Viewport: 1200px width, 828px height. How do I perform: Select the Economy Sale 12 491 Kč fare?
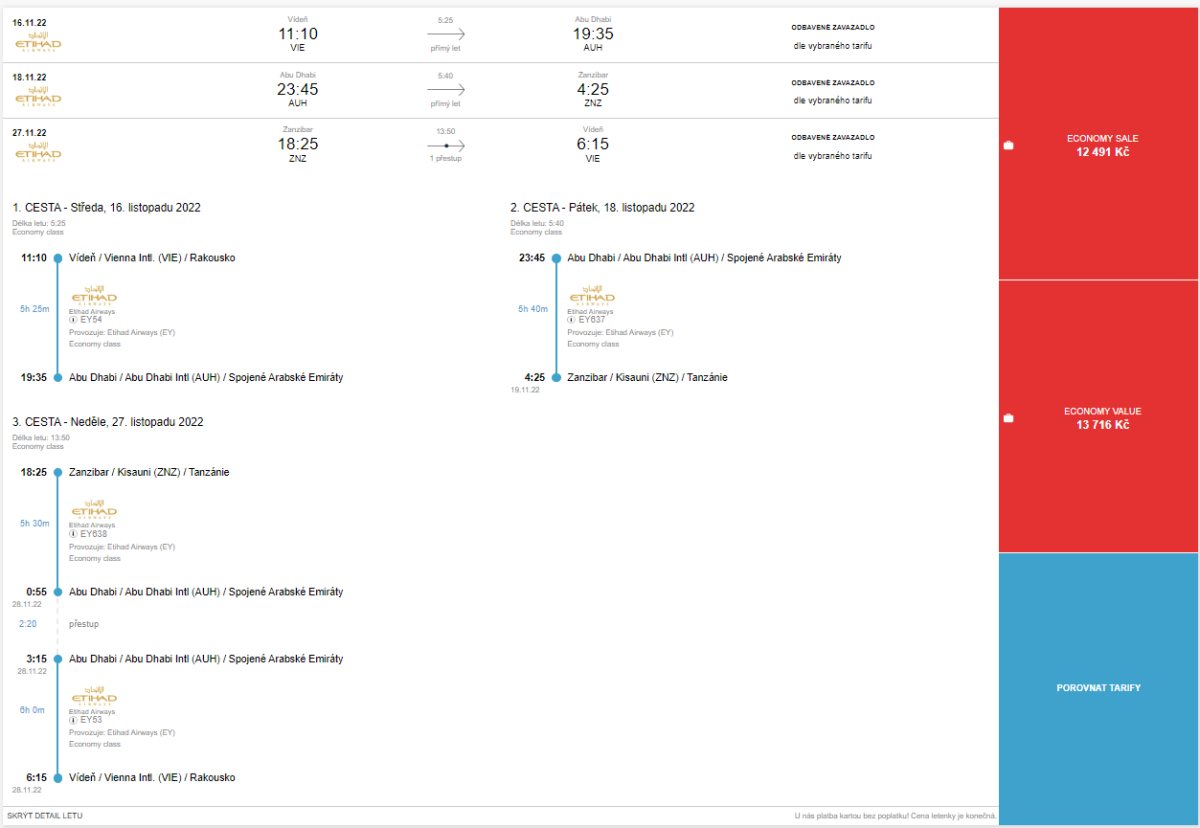pyautogui.click(x=1101, y=146)
